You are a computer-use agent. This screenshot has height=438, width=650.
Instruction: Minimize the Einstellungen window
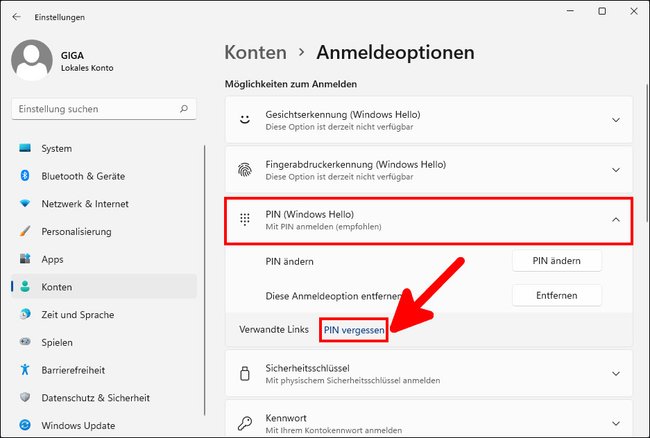click(570, 11)
